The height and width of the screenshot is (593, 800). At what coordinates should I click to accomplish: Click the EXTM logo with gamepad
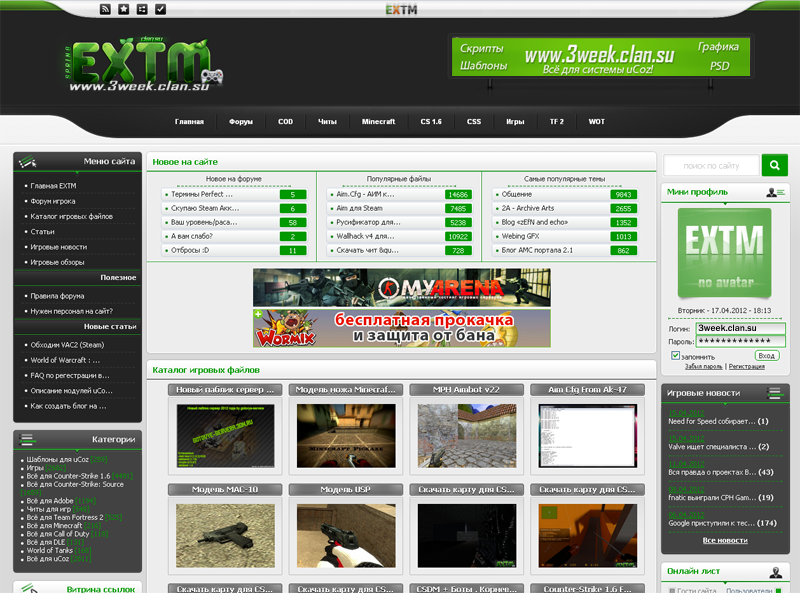click(145, 68)
